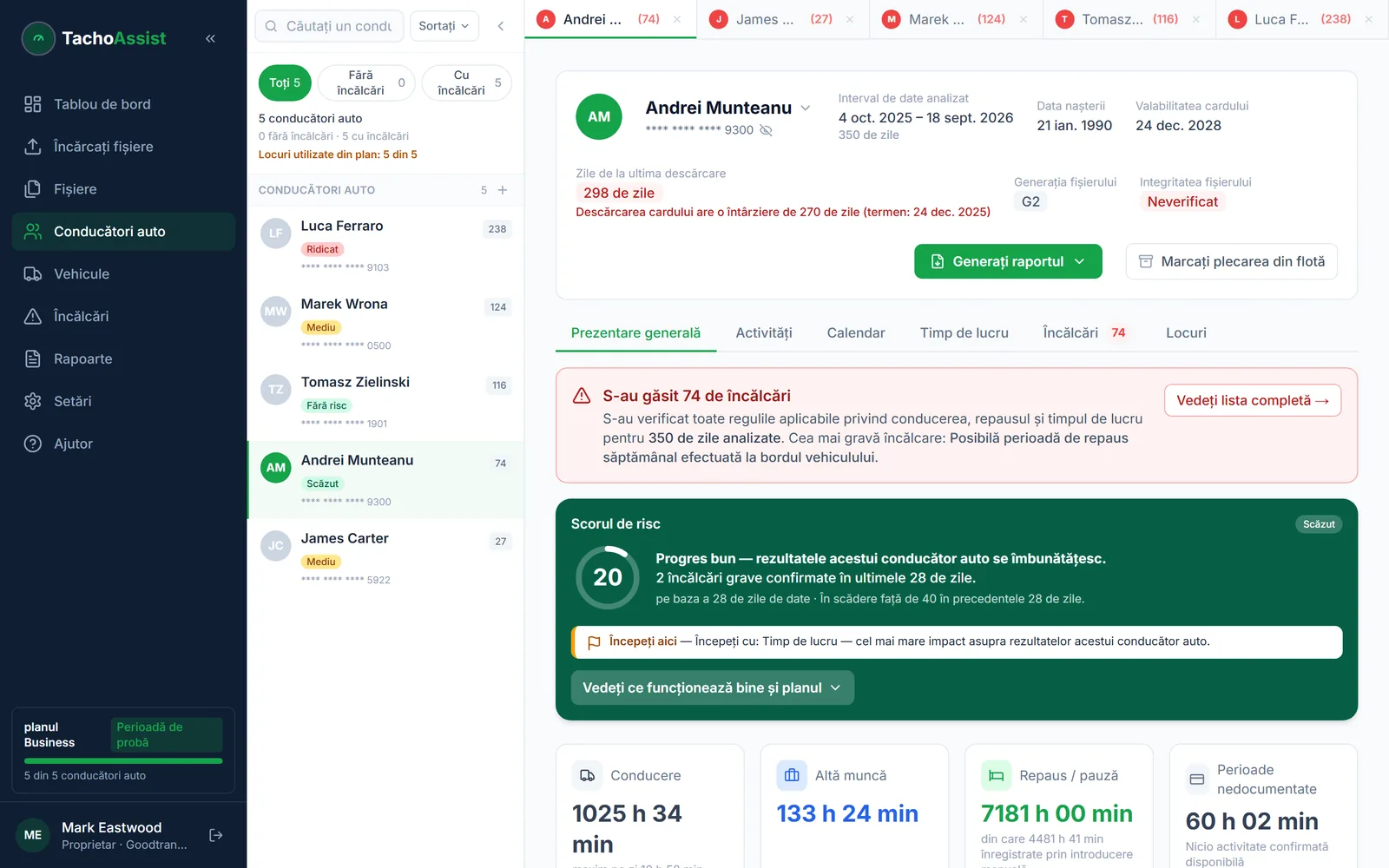Open the Locuri tab

click(x=1186, y=333)
